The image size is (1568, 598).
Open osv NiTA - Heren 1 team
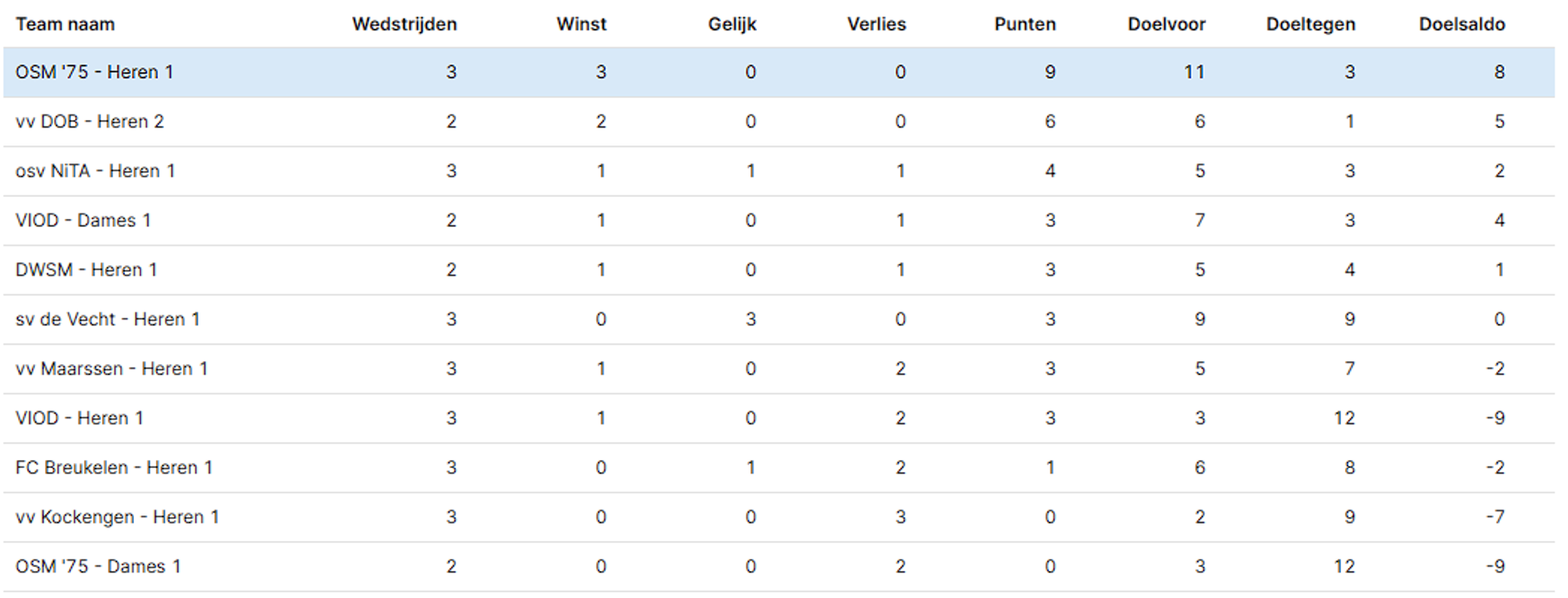[96, 171]
